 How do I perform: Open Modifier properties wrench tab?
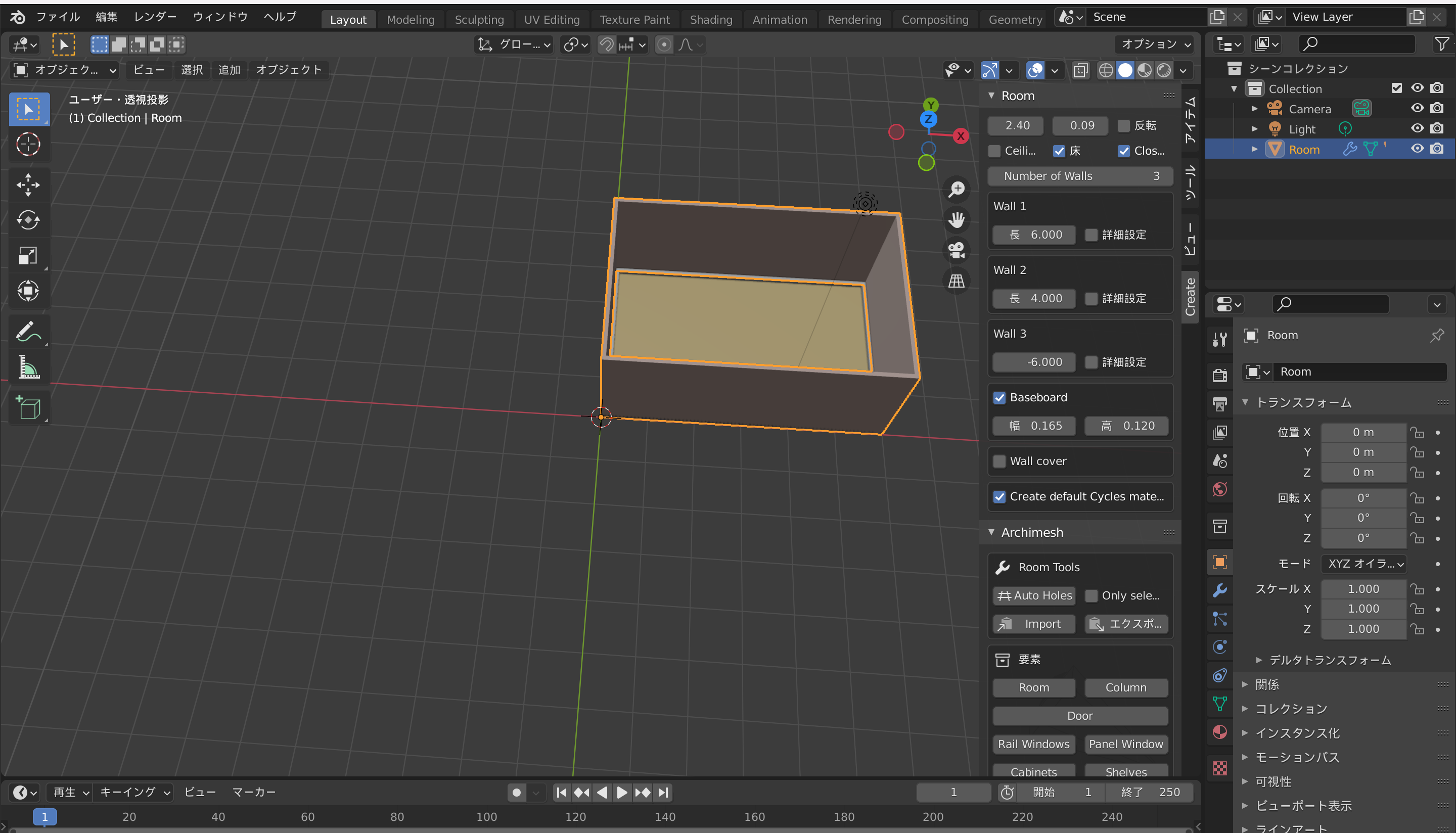(x=1220, y=590)
